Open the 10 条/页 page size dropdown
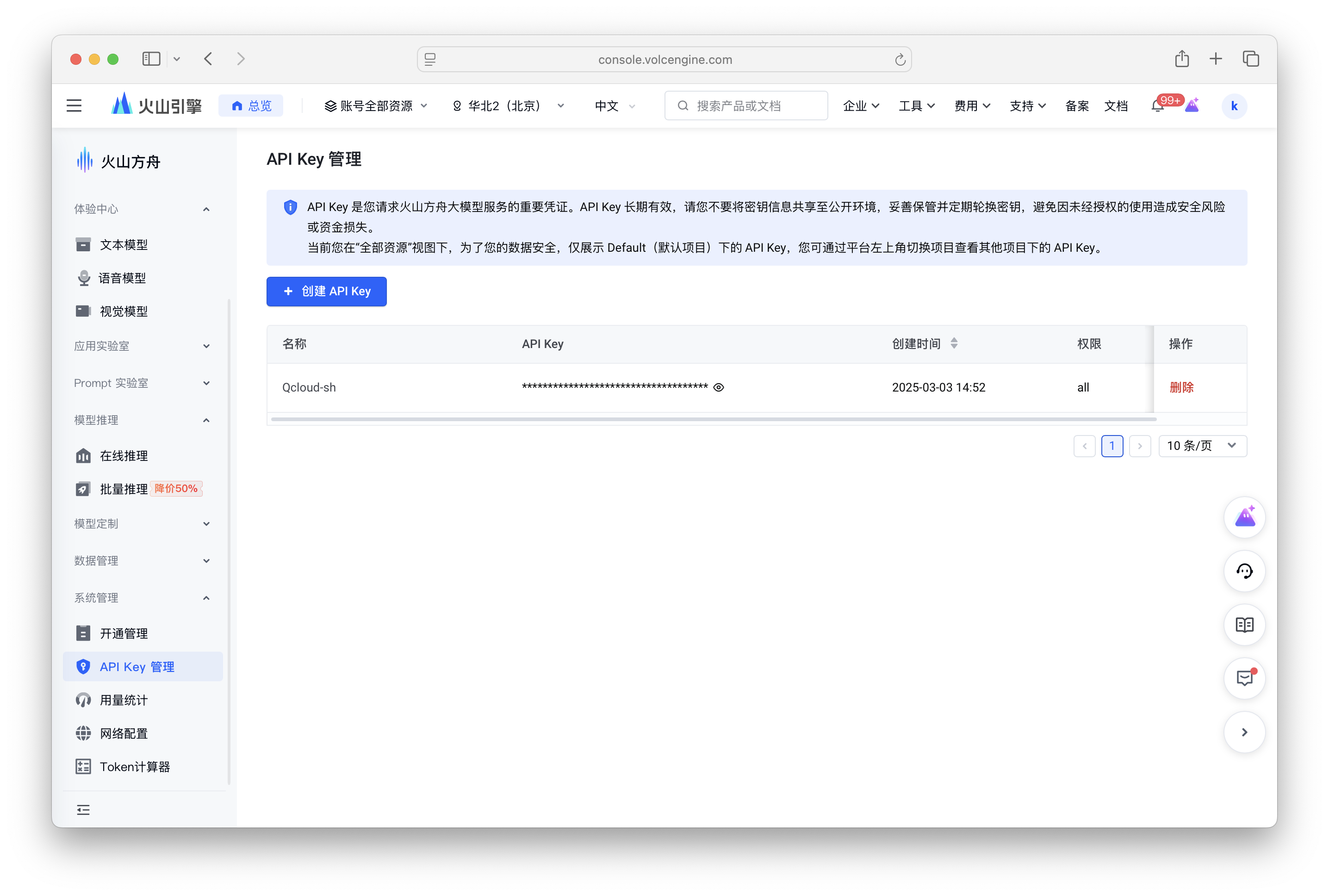1329x896 pixels. pyautogui.click(x=1202, y=446)
